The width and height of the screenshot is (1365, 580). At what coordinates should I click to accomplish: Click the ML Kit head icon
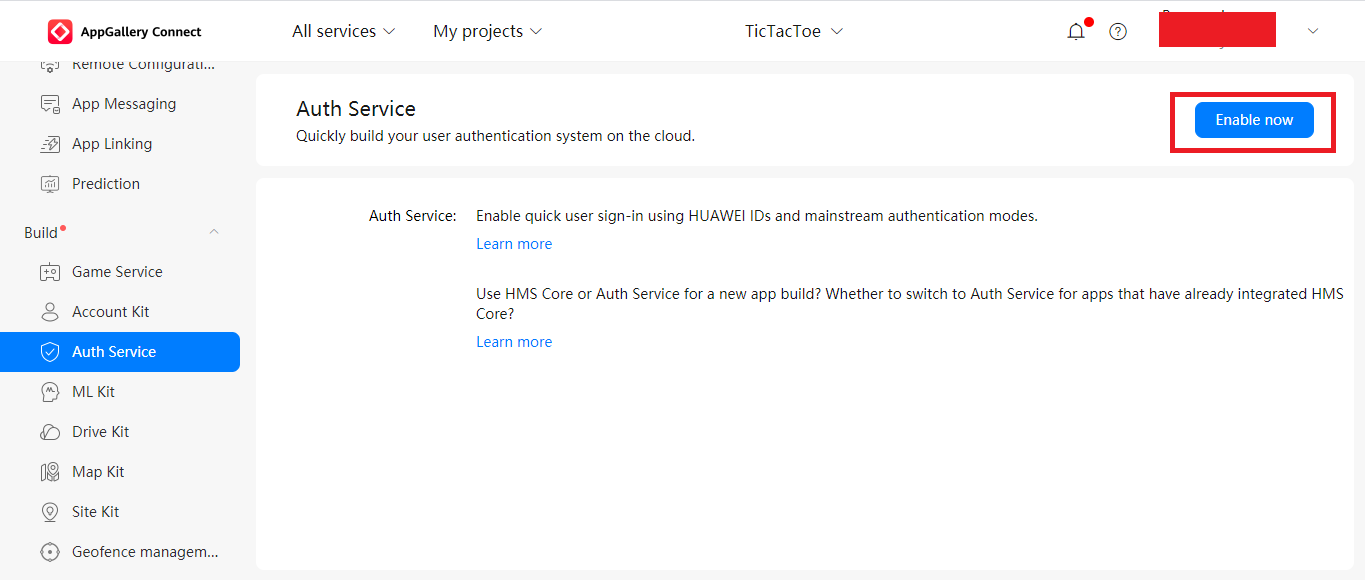(x=50, y=392)
